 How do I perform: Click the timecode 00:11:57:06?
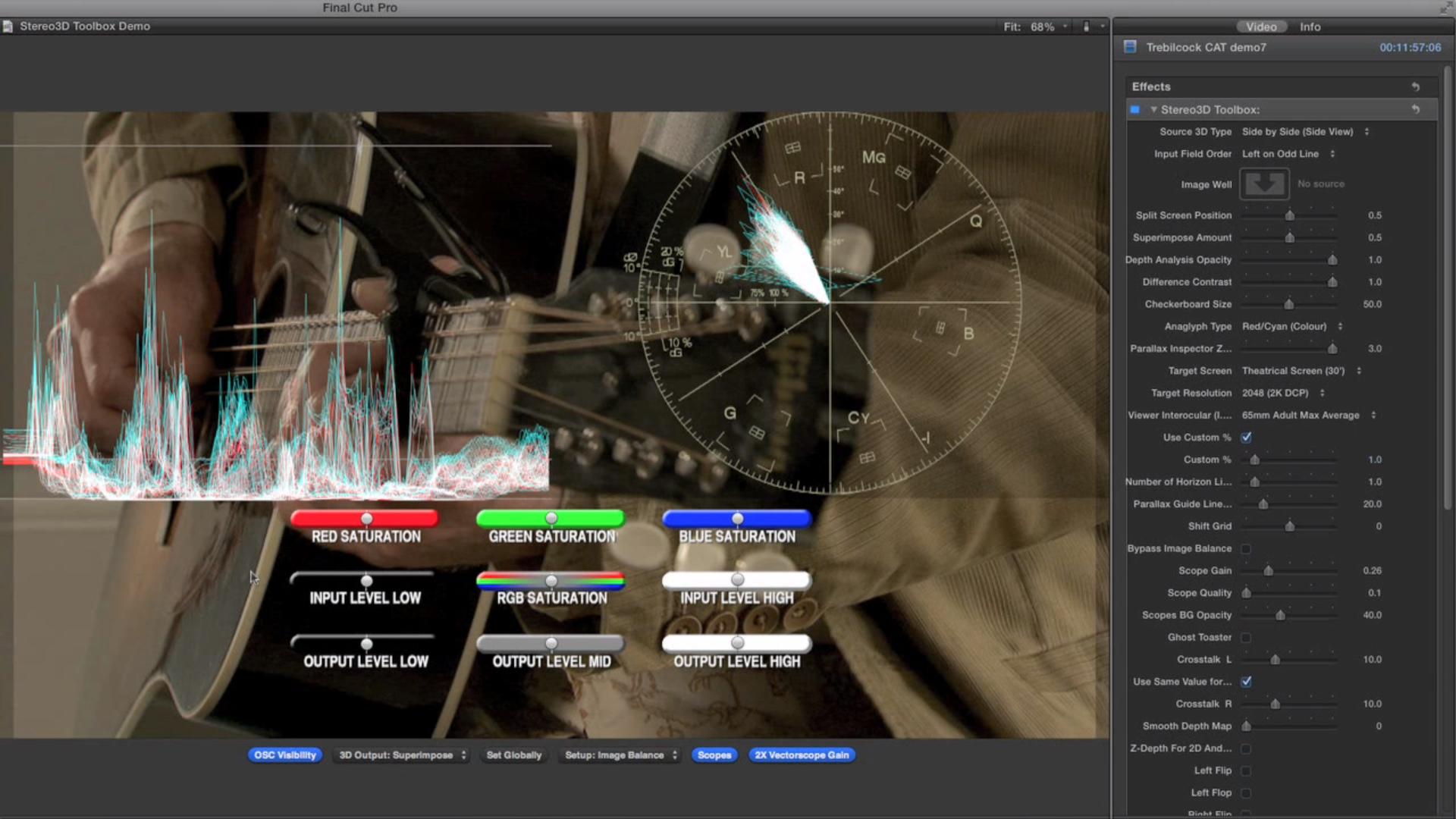1410,48
